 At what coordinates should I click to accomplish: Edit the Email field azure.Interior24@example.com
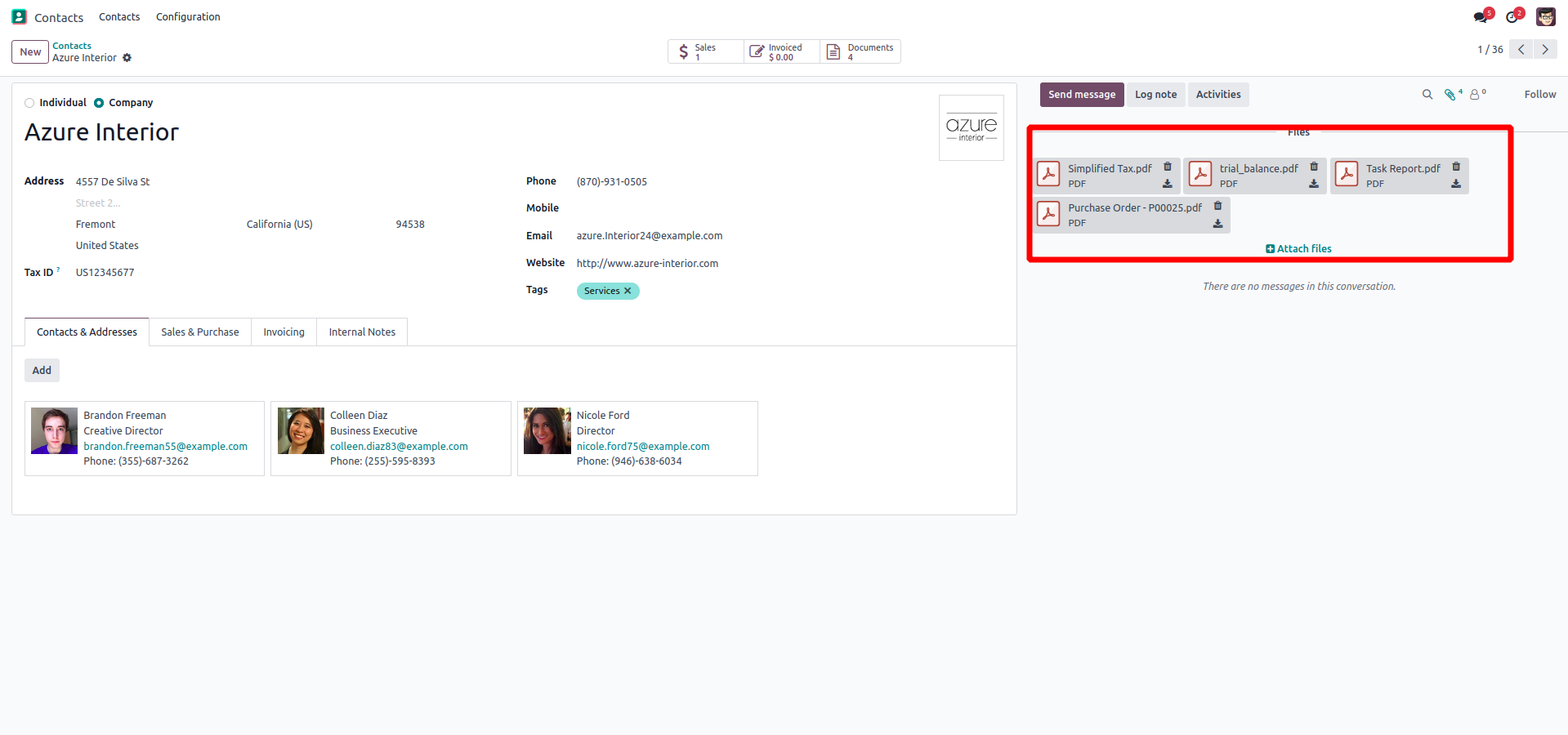pos(788,236)
